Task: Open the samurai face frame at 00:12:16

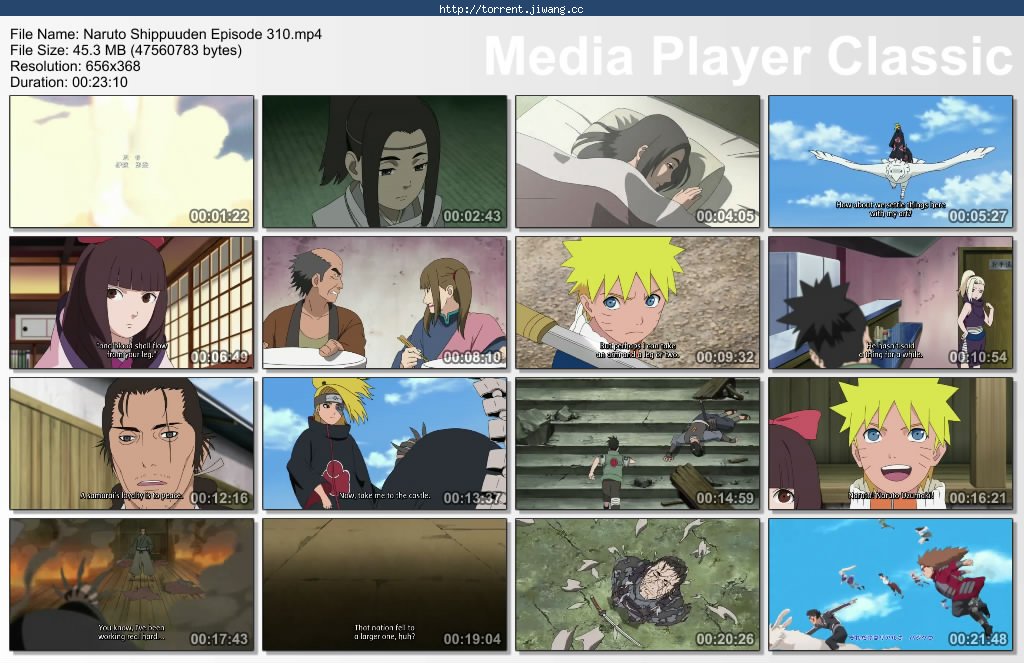Action: click(132, 444)
